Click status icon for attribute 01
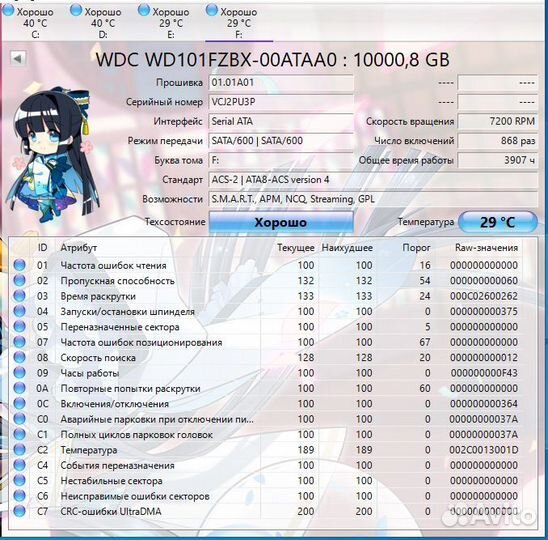This screenshot has width=548, height=540. coord(20,265)
